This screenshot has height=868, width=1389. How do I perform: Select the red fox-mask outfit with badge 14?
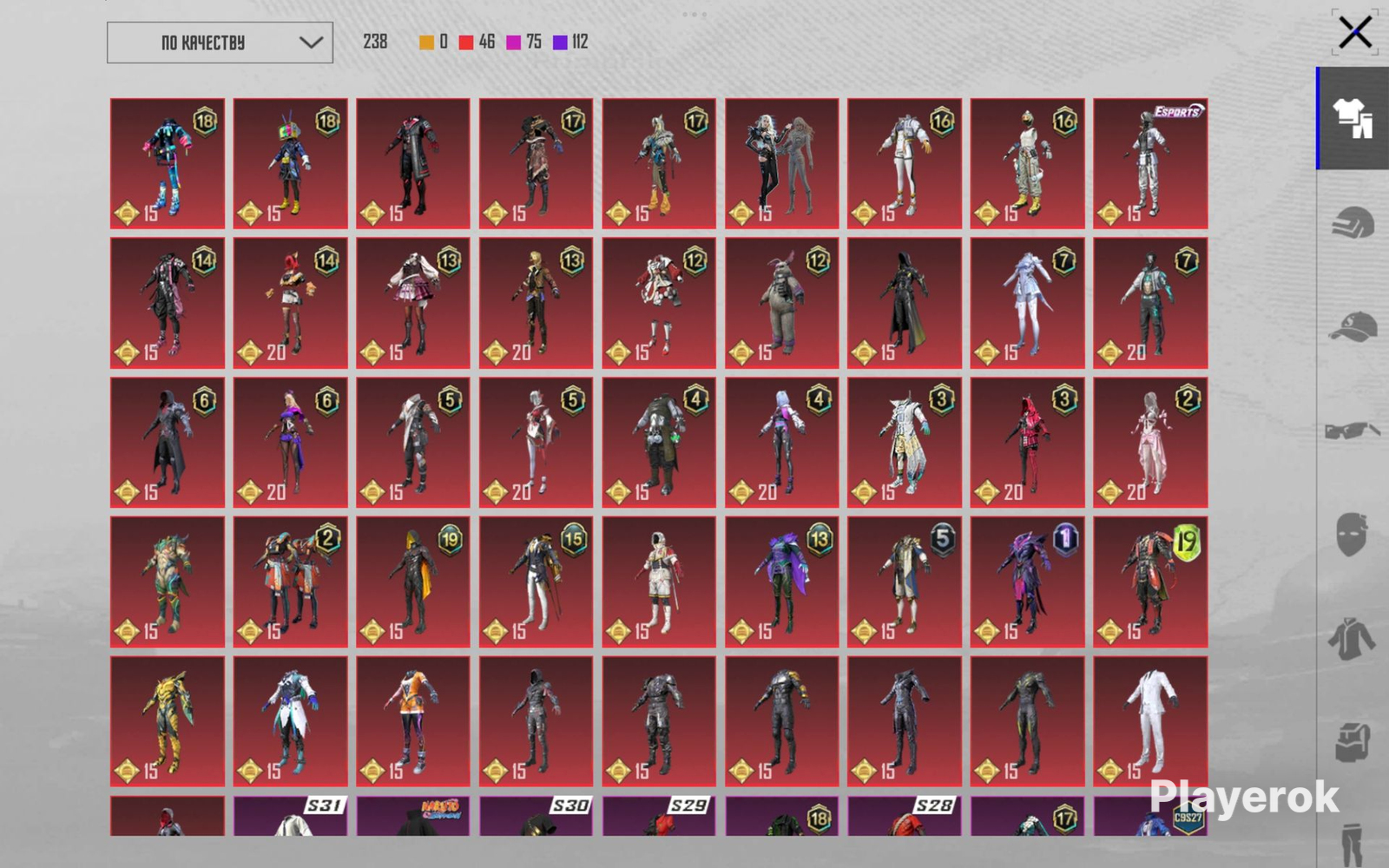pyautogui.click(x=291, y=303)
